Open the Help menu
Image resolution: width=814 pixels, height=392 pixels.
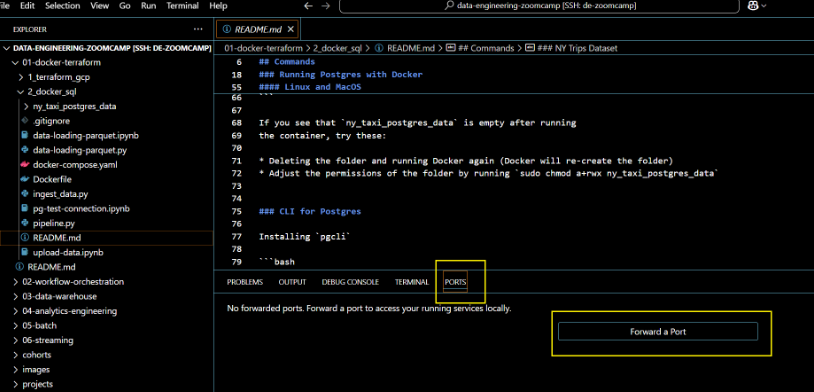pyautogui.click(x=218, y=6)
